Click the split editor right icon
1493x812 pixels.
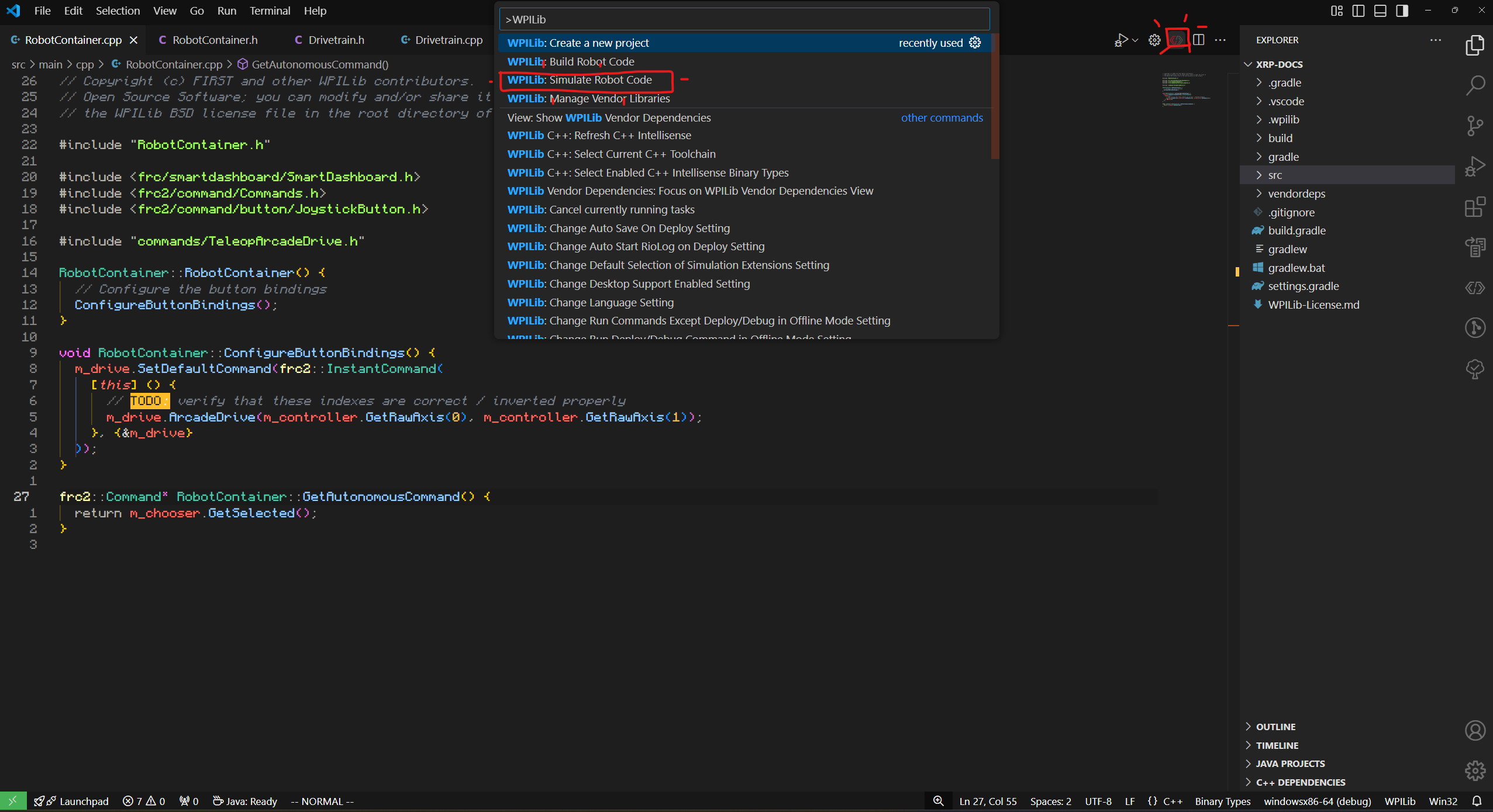coord(1198,40)
